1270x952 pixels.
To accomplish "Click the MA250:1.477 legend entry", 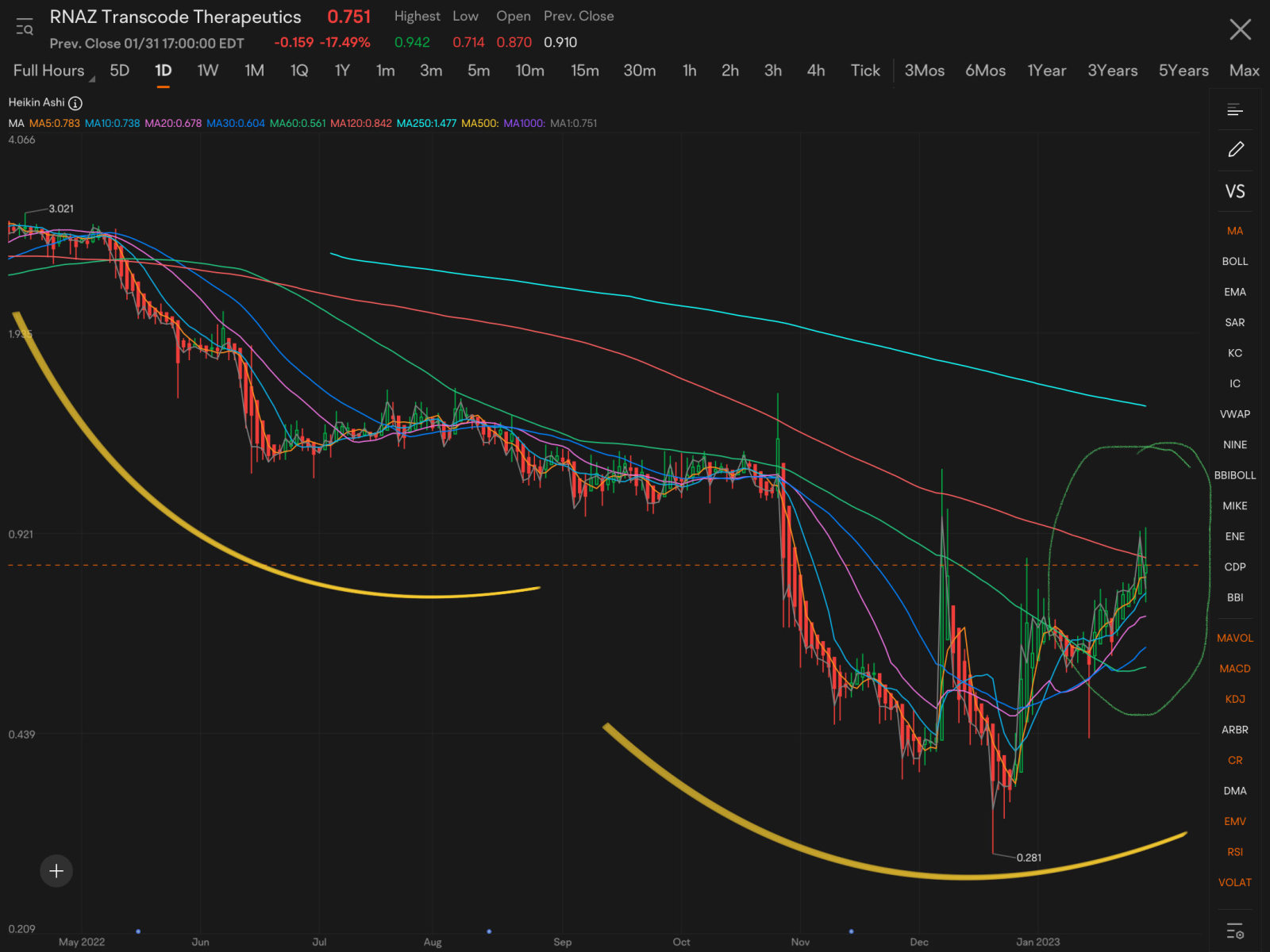I will (x=426, y=123).
